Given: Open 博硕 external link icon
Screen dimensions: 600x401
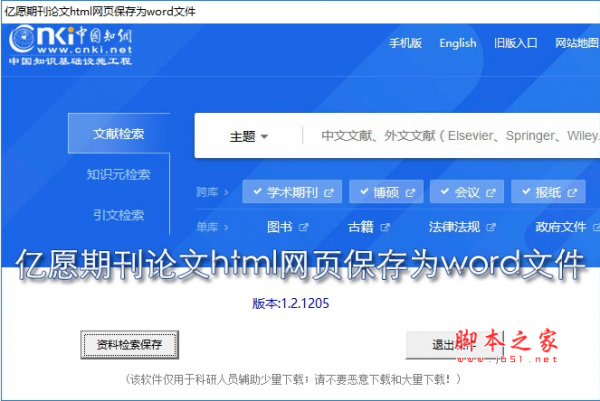Looking at the screenshot, I should [x=410, y=193].
